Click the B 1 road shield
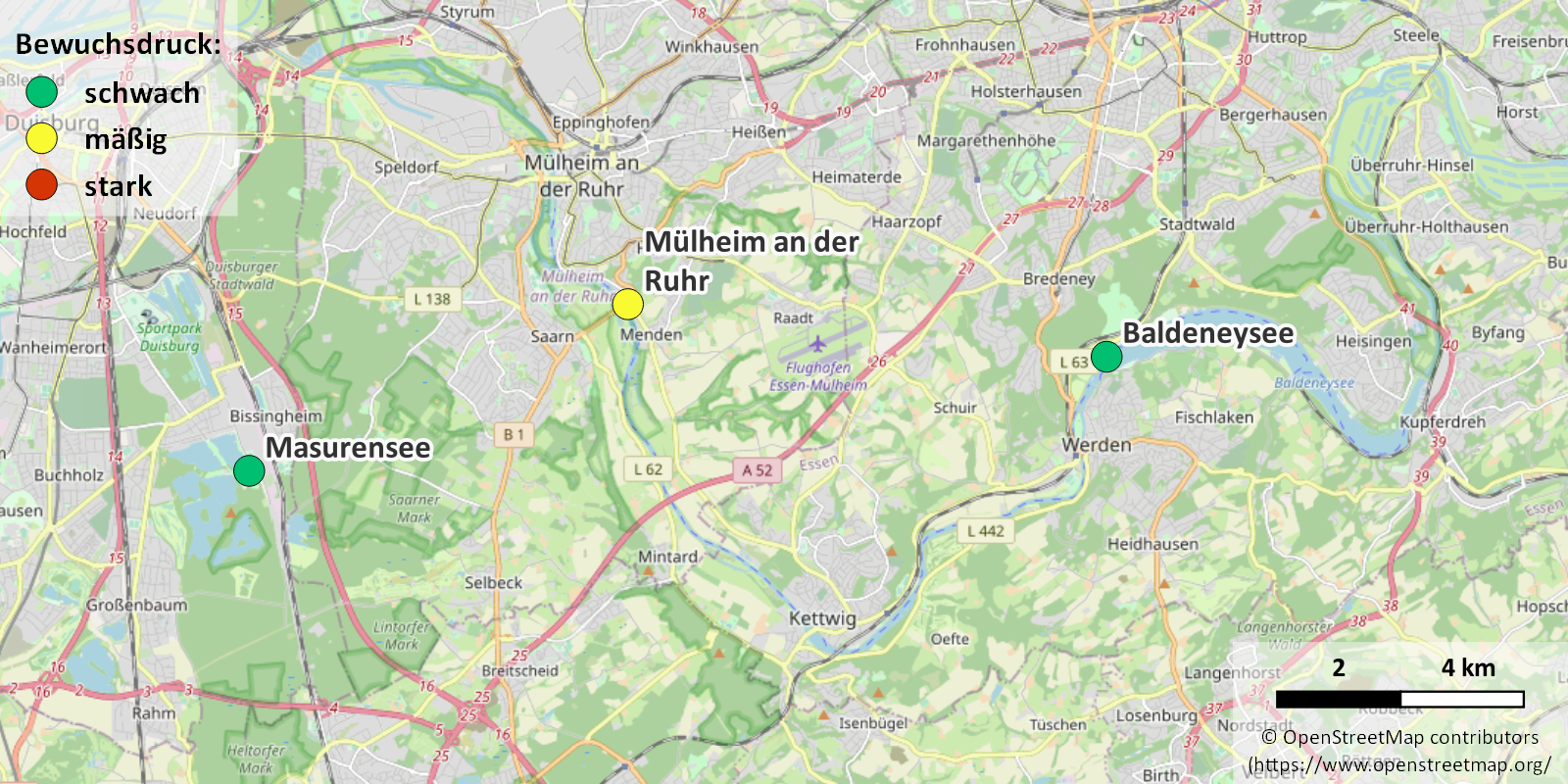 click(x=514, y=434)
